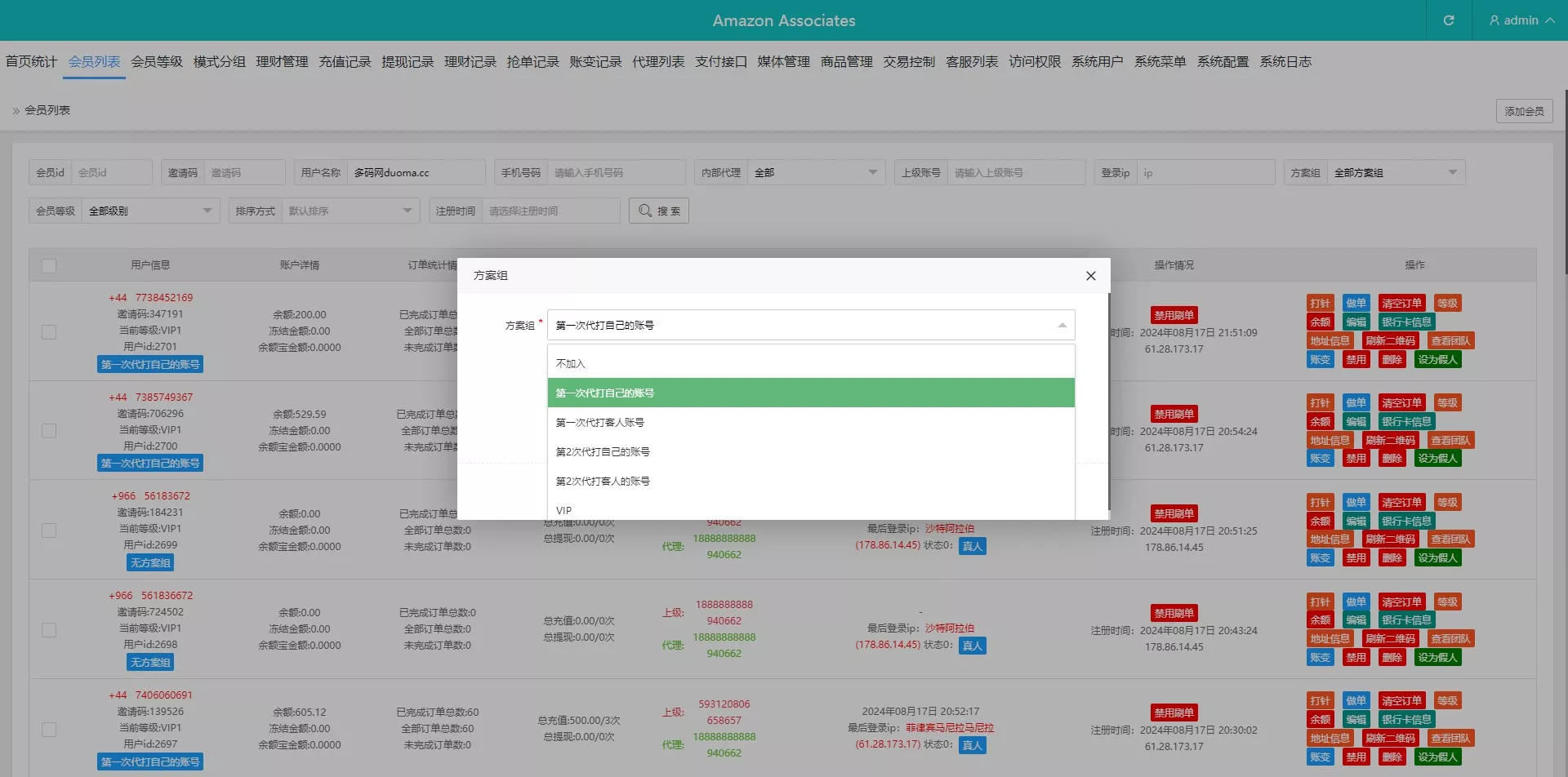Image resolution: width=1568 pixels, height=777 pixels.
Task: Collapse the 方案组 dropdown arrow in dialog
Action: [1062, 326]
